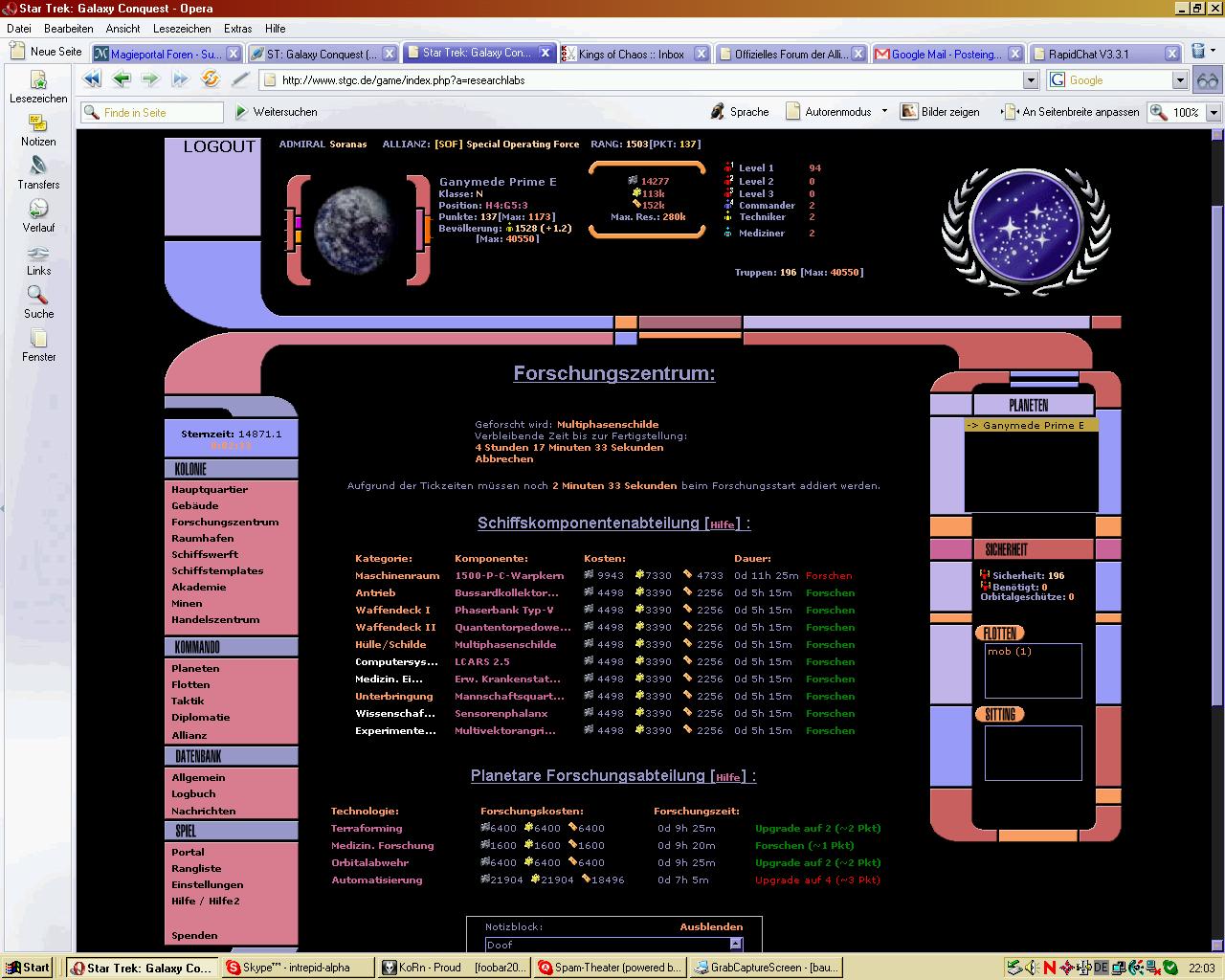Click Abbrechen to cancel current research
1225x980 pixels.
pyautogui.click(x=503, y=458)
